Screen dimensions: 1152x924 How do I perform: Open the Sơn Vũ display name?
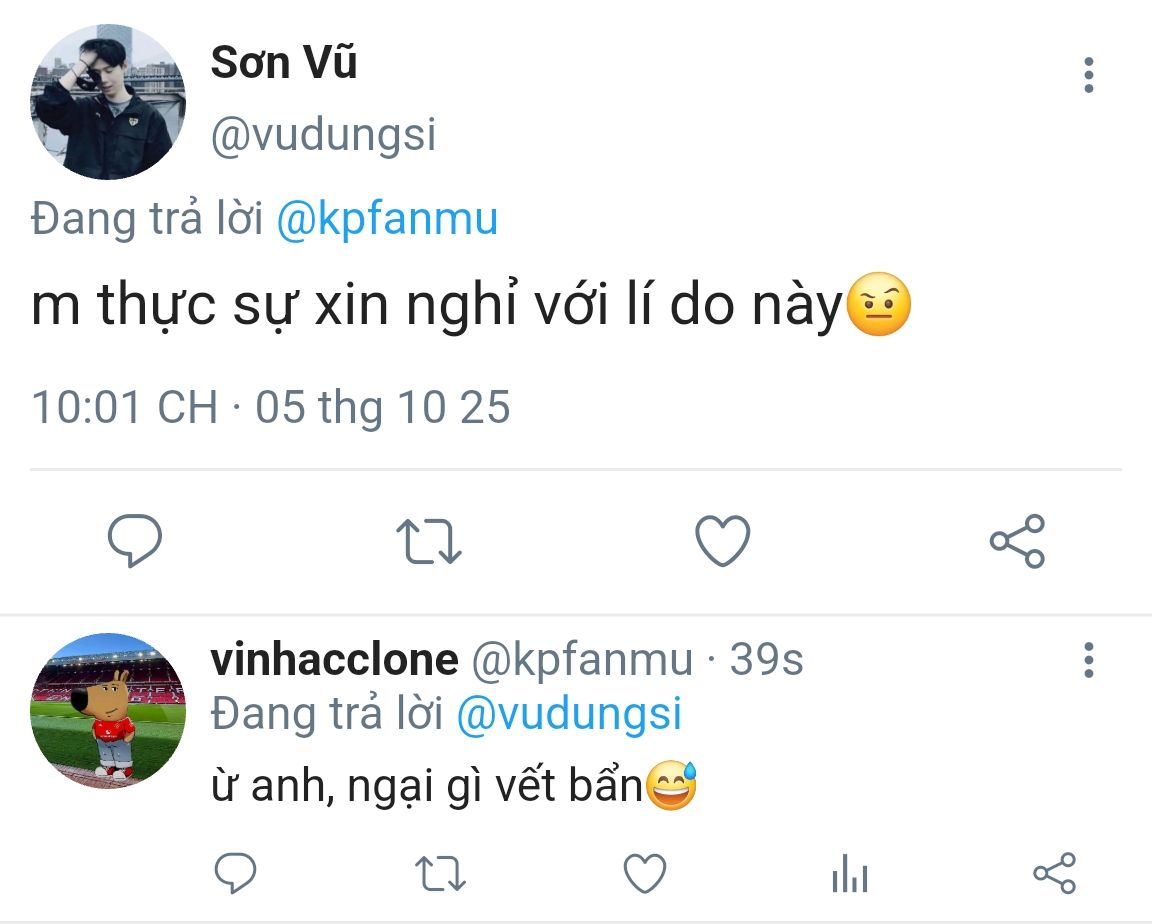pyautogui.click(x=284, y=65)
